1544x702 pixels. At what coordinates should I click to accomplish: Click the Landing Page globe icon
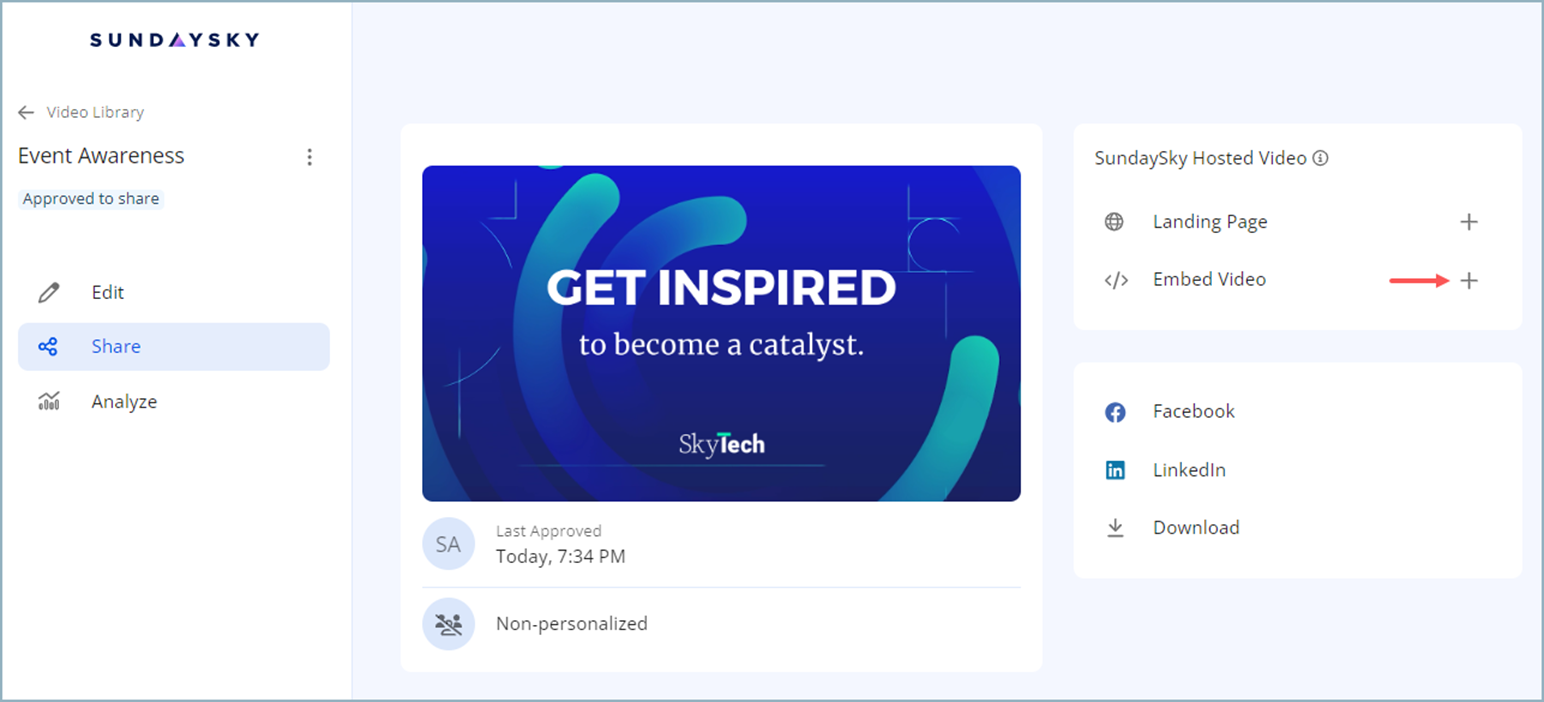pyautogui.click(x=1114, y=222)
